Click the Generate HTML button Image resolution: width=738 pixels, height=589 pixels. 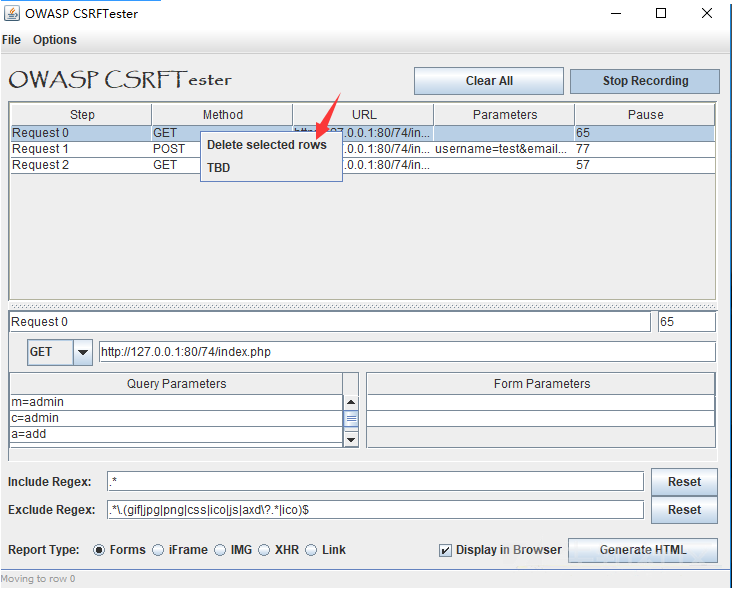coord(643,550)
